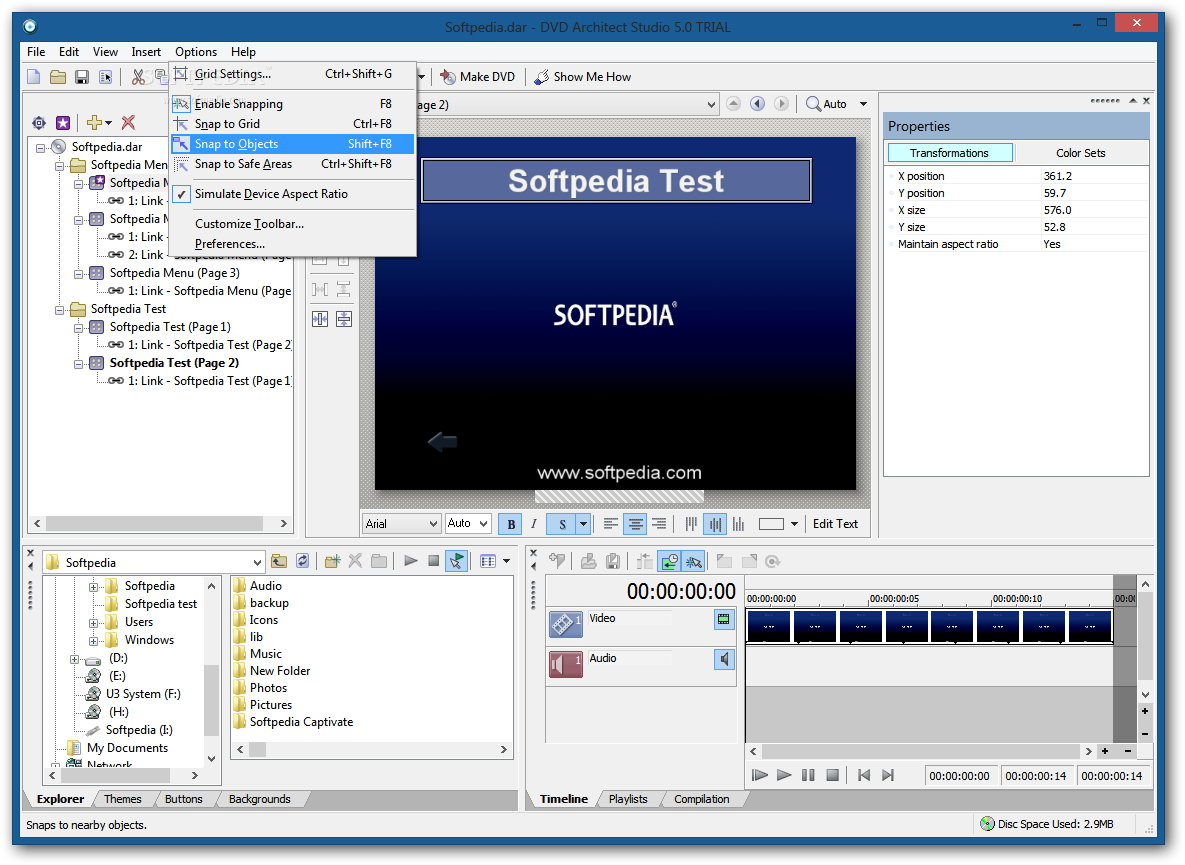1185x865 pixels.
Task: Set vertical alignment to bottom
Action: click(738, 524)
